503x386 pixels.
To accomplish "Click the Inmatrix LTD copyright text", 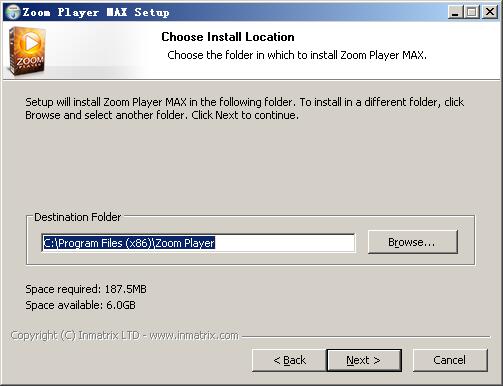I will pos(125,335).
